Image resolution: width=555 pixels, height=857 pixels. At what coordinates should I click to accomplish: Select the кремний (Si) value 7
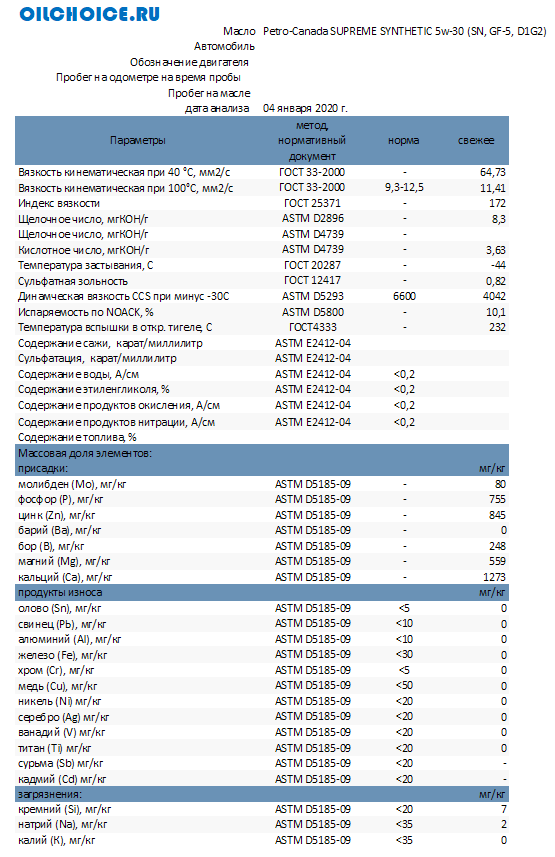[x=504, y=809]
